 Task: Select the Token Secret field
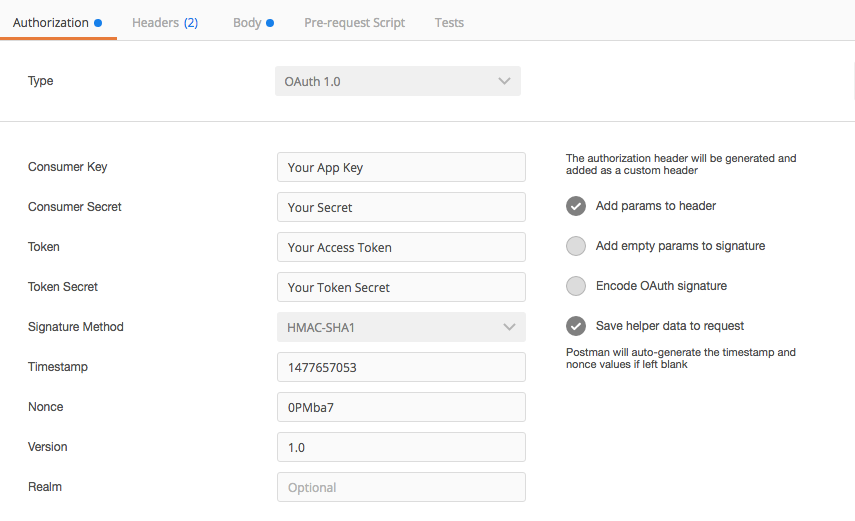tap(401, 287)
